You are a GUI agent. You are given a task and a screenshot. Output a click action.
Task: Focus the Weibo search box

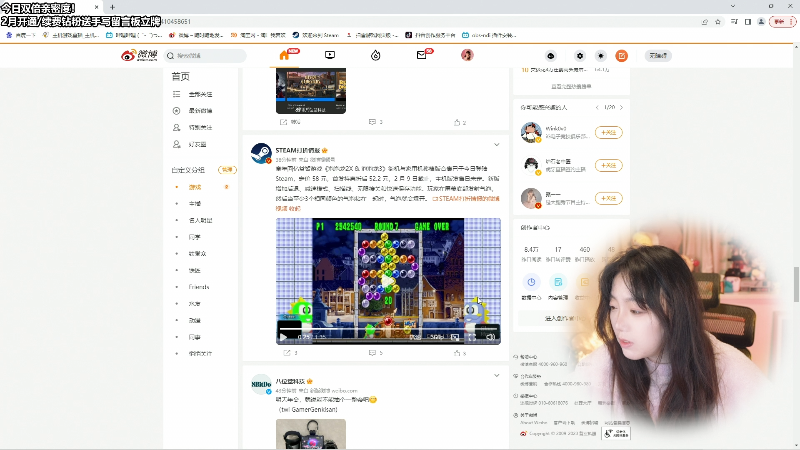coord(206,56)
